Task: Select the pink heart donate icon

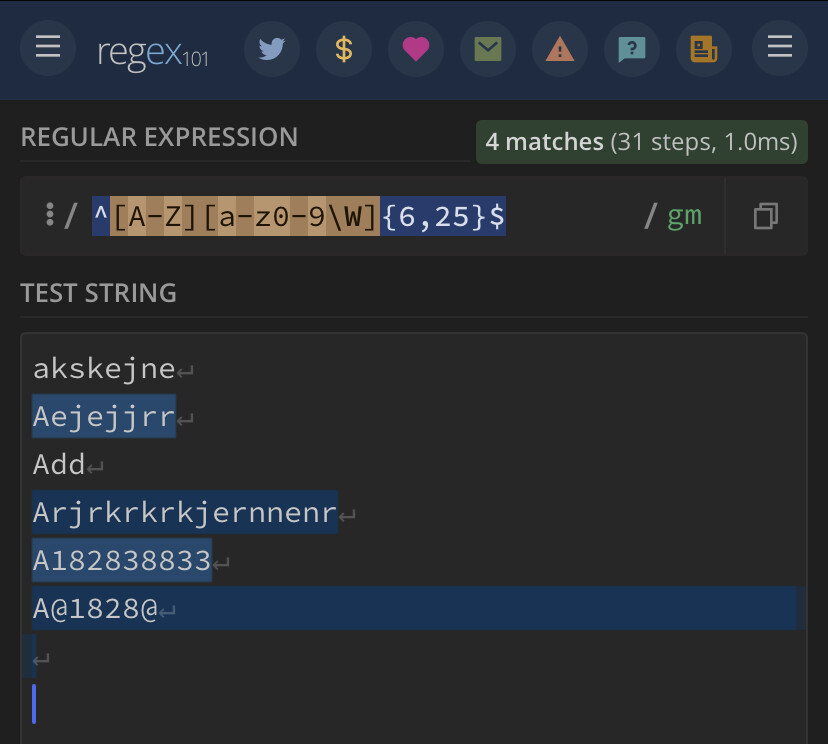Action: pyautogui.click(x=416, y=48)
